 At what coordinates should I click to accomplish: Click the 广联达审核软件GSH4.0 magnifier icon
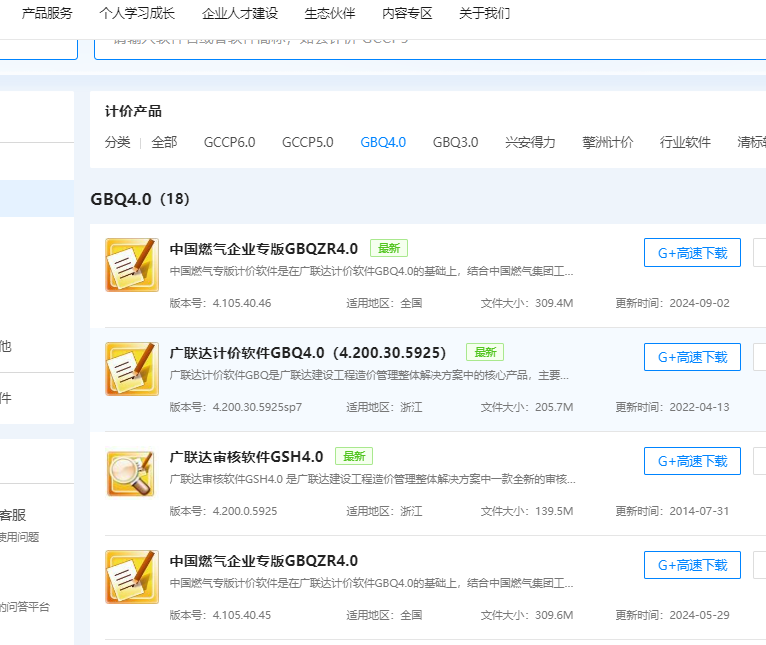click(131, 473)
